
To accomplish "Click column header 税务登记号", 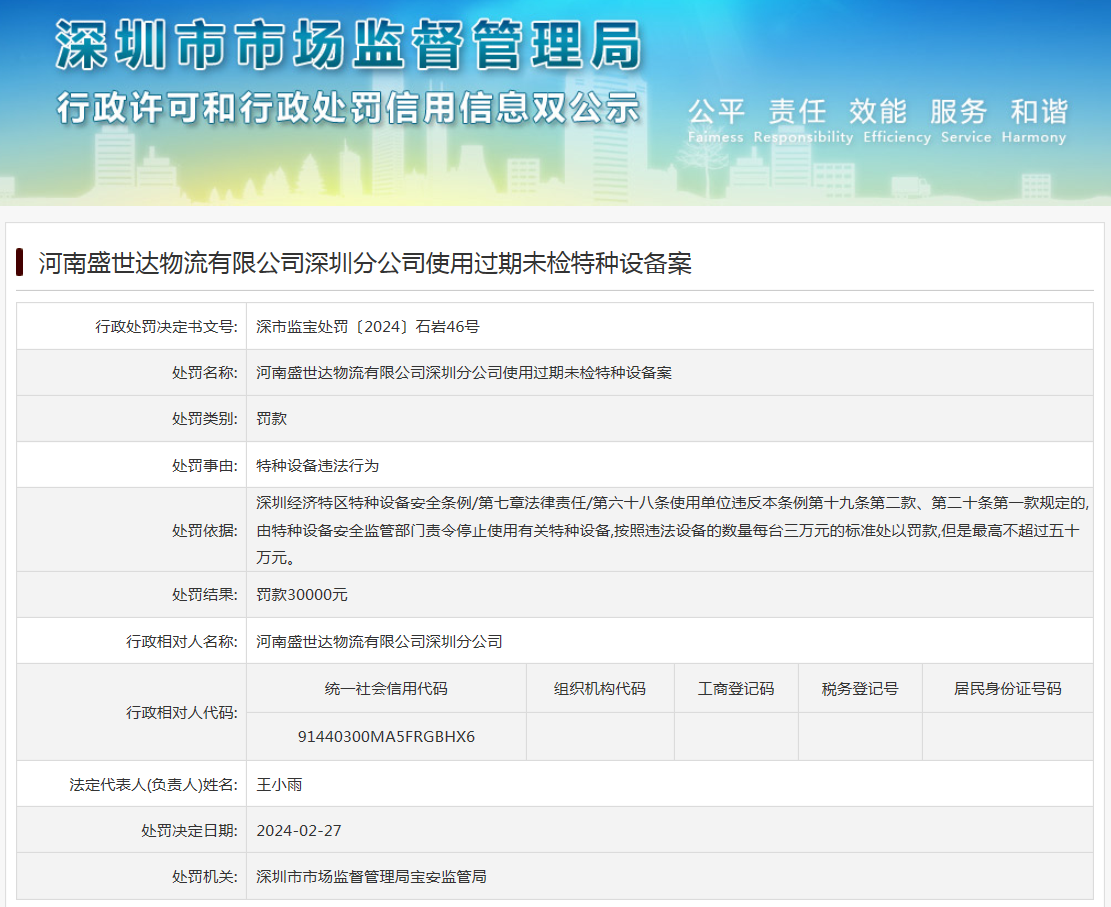I will tap(860, 689).
